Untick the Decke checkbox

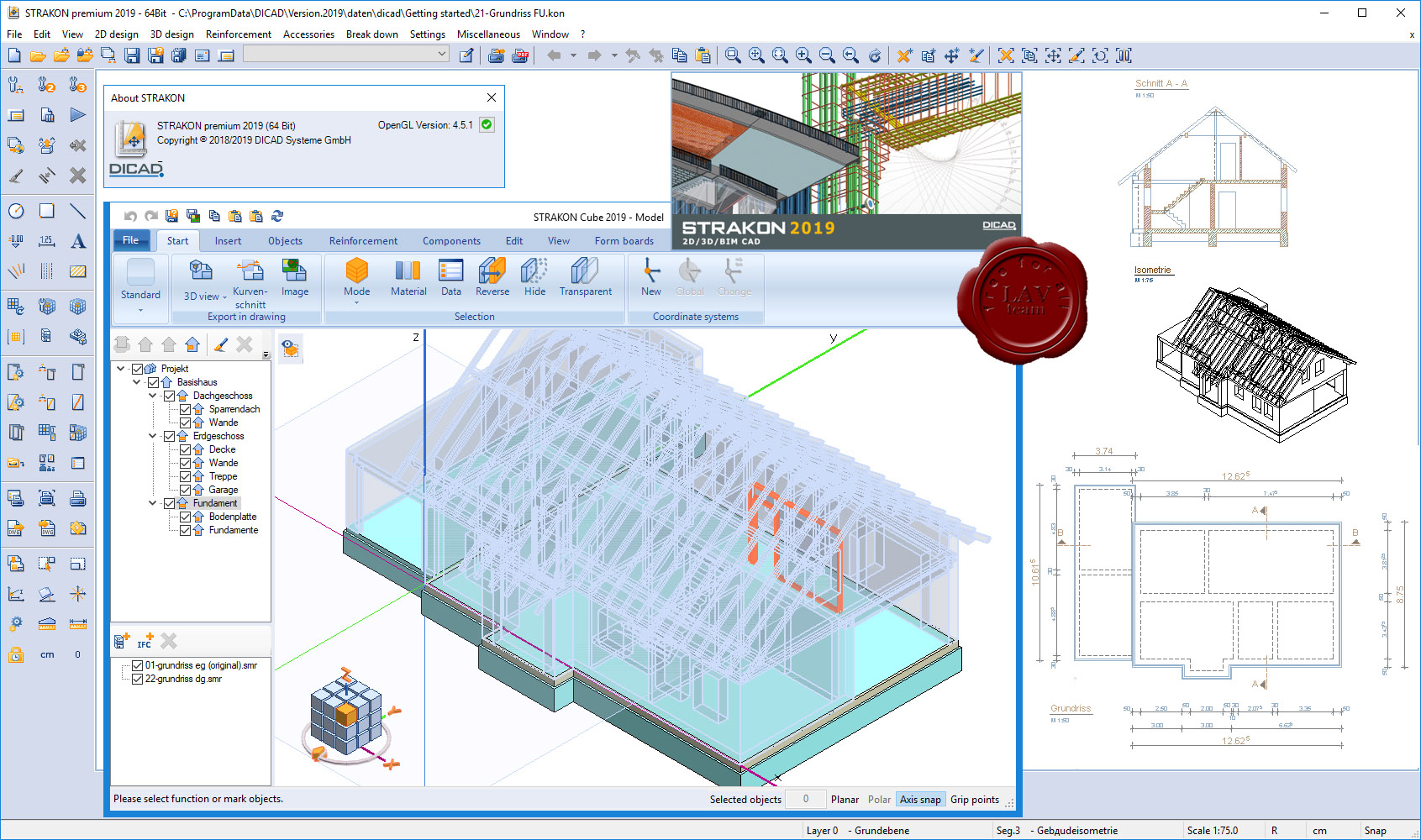coord(186,449)
